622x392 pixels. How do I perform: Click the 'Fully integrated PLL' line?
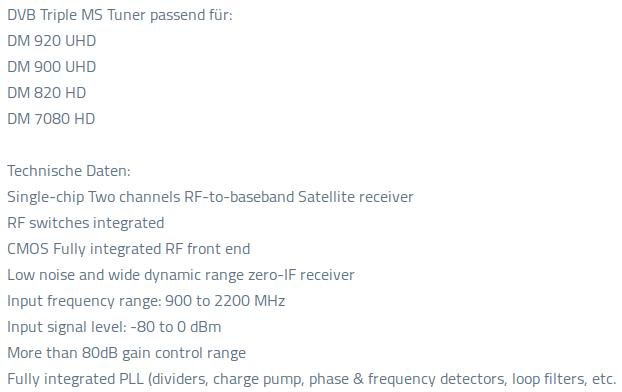click(312, 379)
